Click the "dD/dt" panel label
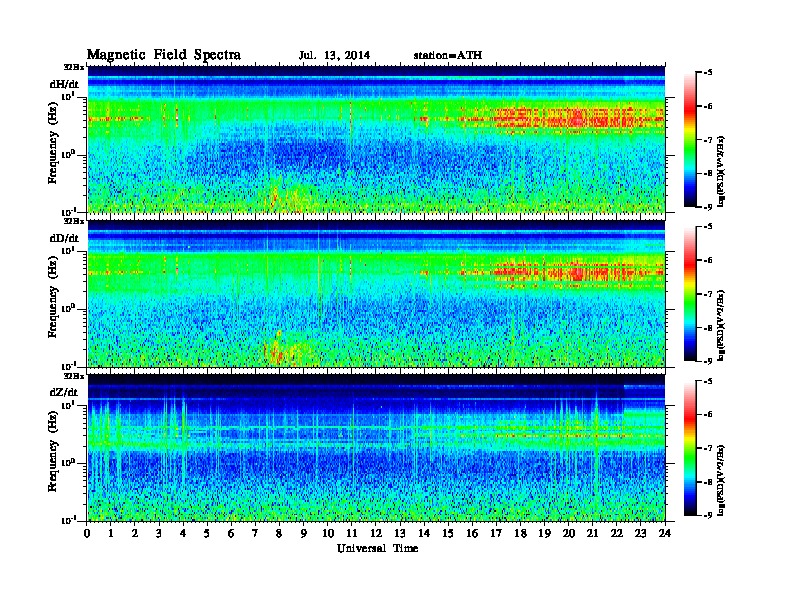792x612 pixels. [x=64, y=238]
